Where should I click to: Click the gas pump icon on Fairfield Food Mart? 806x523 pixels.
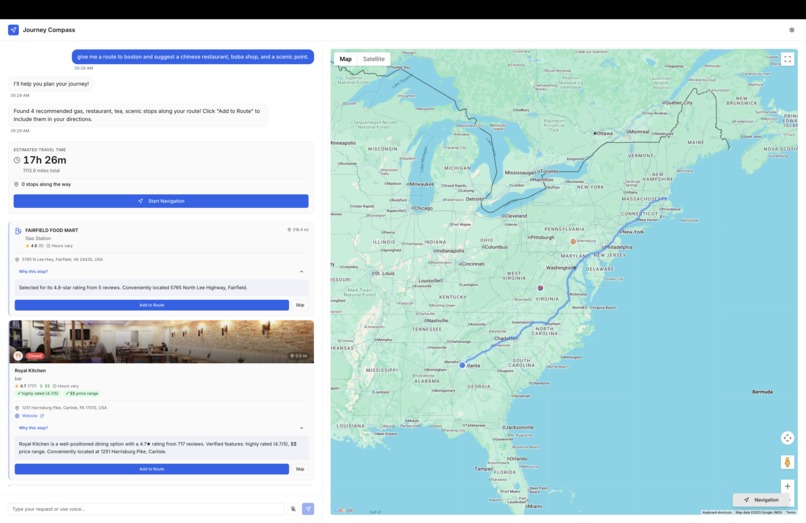[x=18, y=231]
